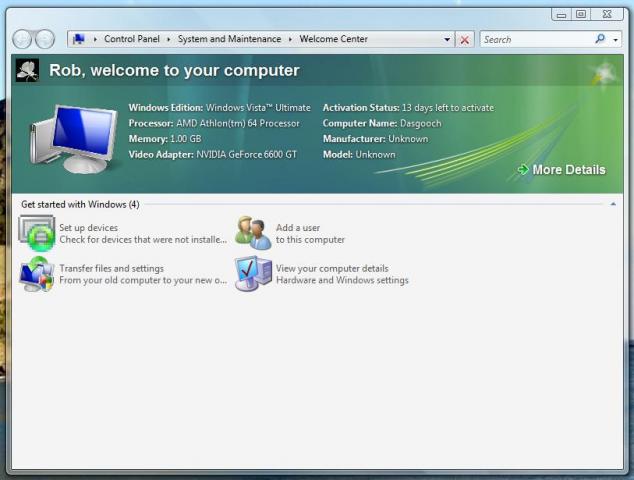Open Add a user text link
The width and height of the screenshot is (634, 480).
click(298, 228)
